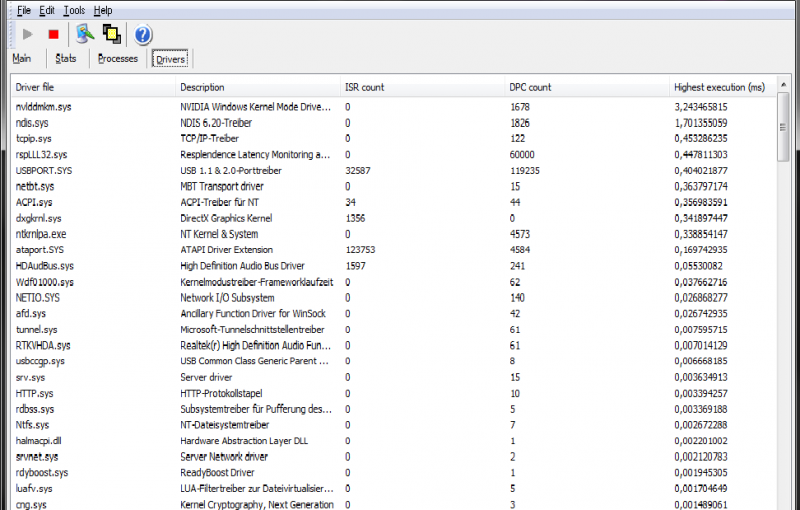Click the MBT Transport driver description
This screenshot has height=510, width=800.
(x=222, y=186)
